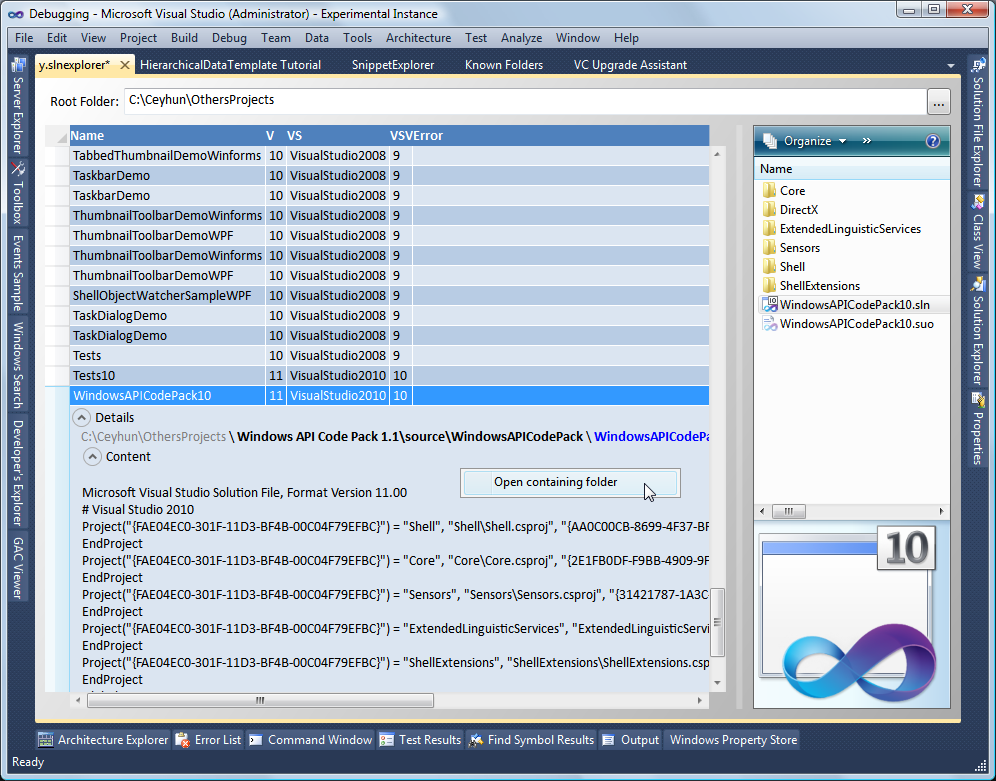Open the Architecture menu

[418, 38]
